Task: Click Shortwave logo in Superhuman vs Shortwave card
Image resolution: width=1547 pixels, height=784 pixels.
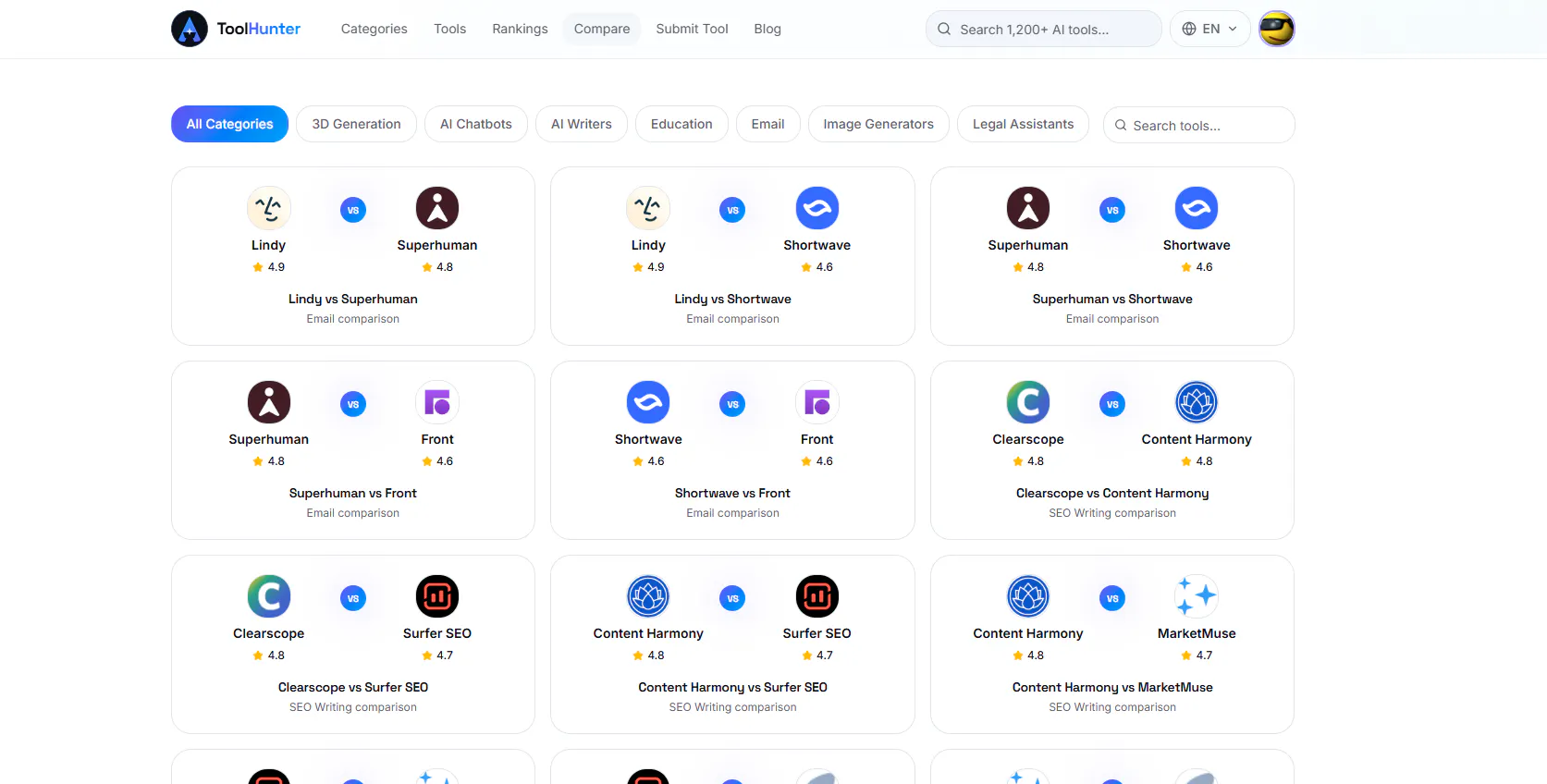Action: point(1197,208)
